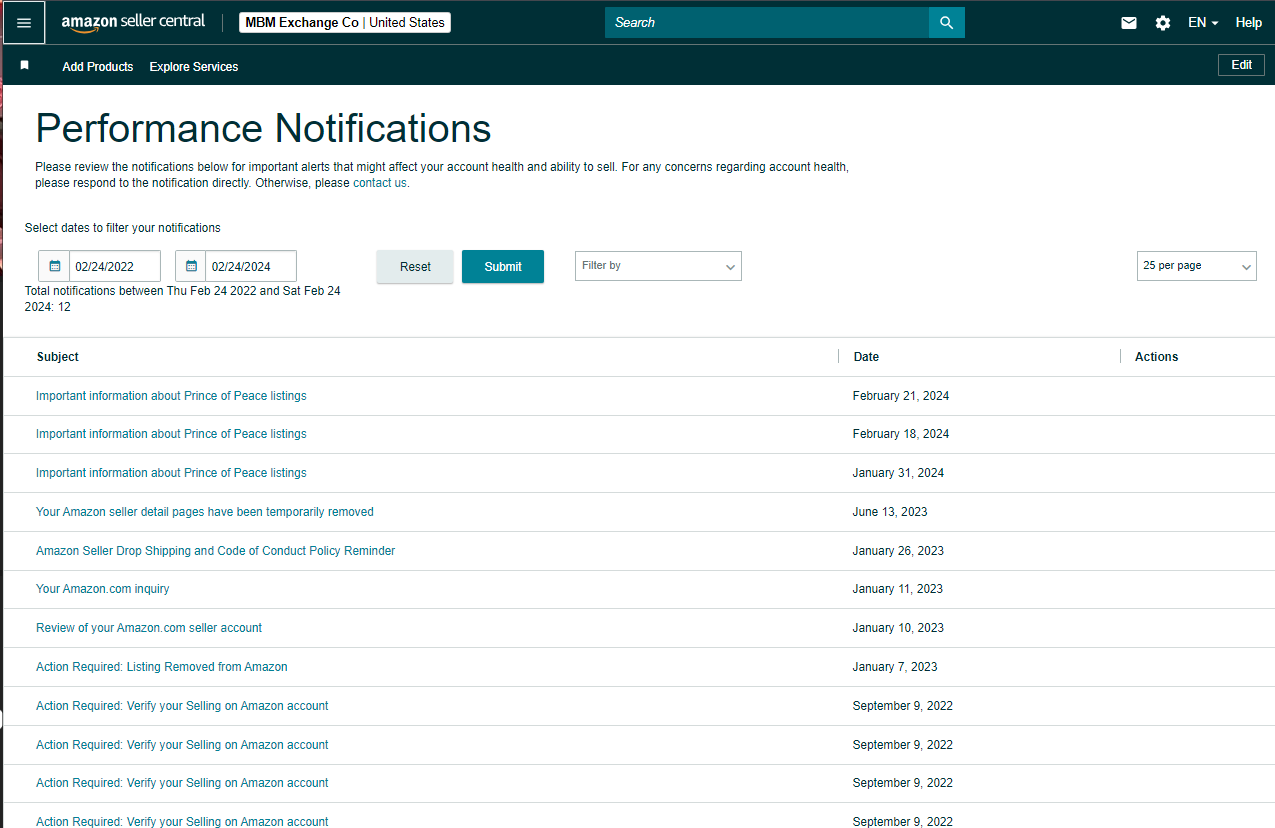Click the search magnifier button
Screen dimensions: 1275x828
pyautogui.click(x=947, y=22)
